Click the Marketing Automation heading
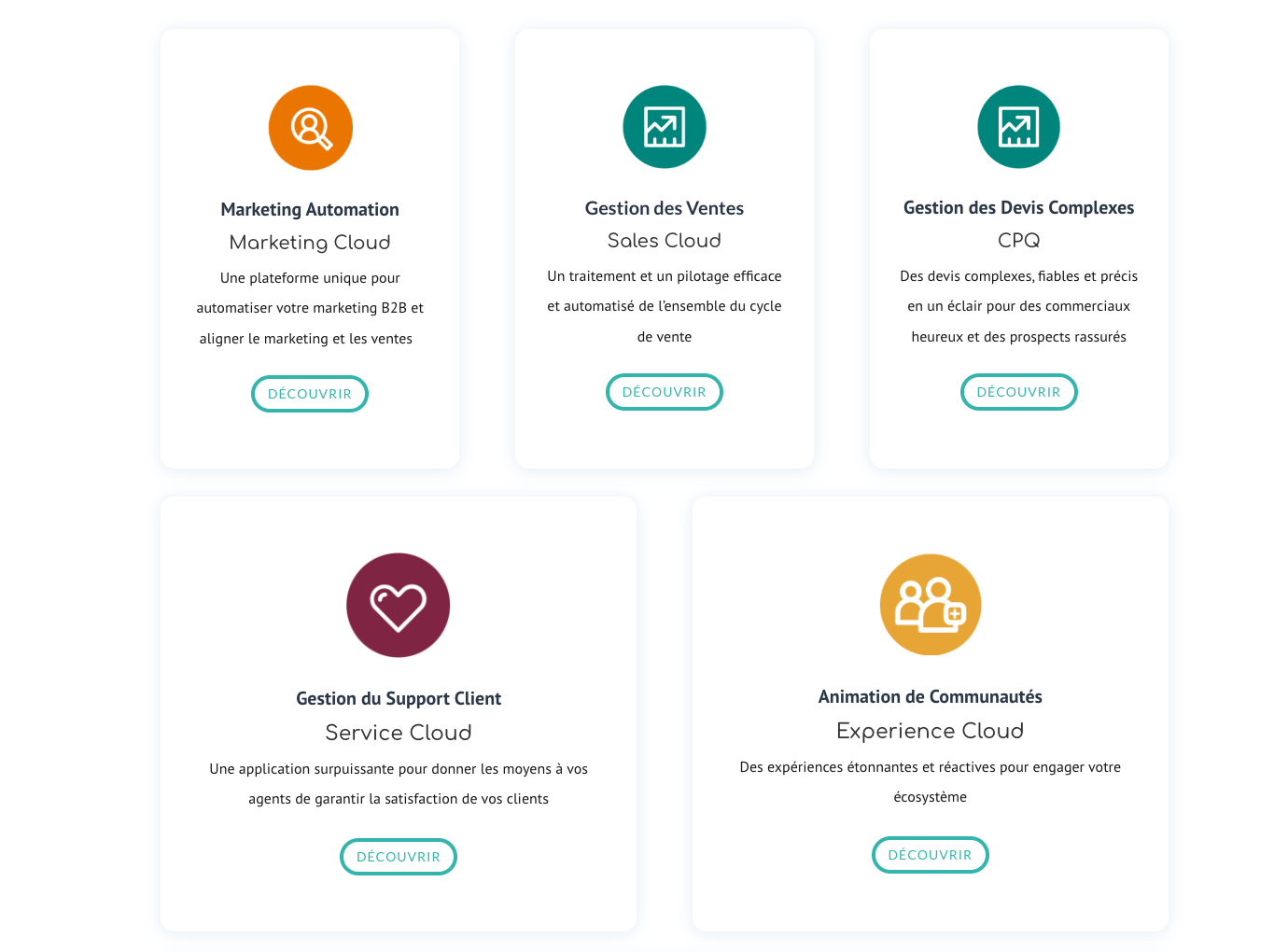 pyautogui.click(x=310, y=210)
